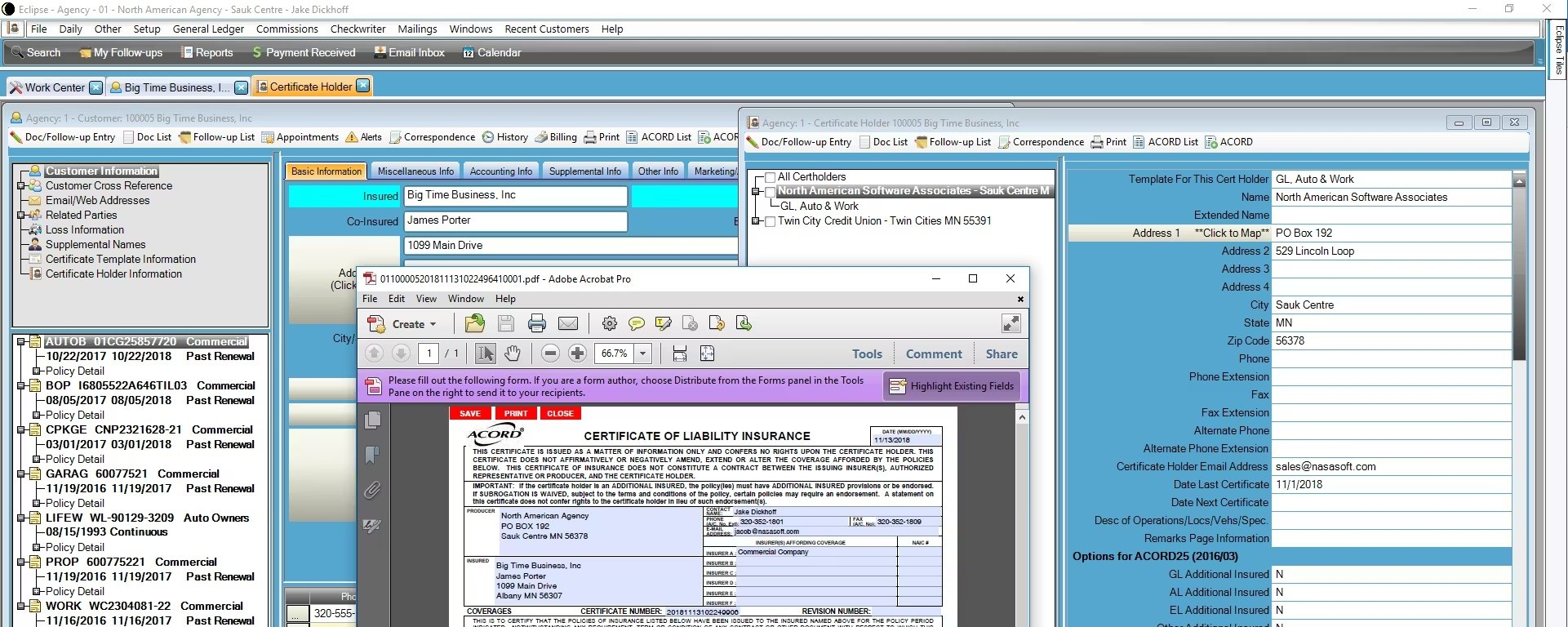Select the Hand pan tool in Acrobat

pyautogui.click(x=512, y=354)
